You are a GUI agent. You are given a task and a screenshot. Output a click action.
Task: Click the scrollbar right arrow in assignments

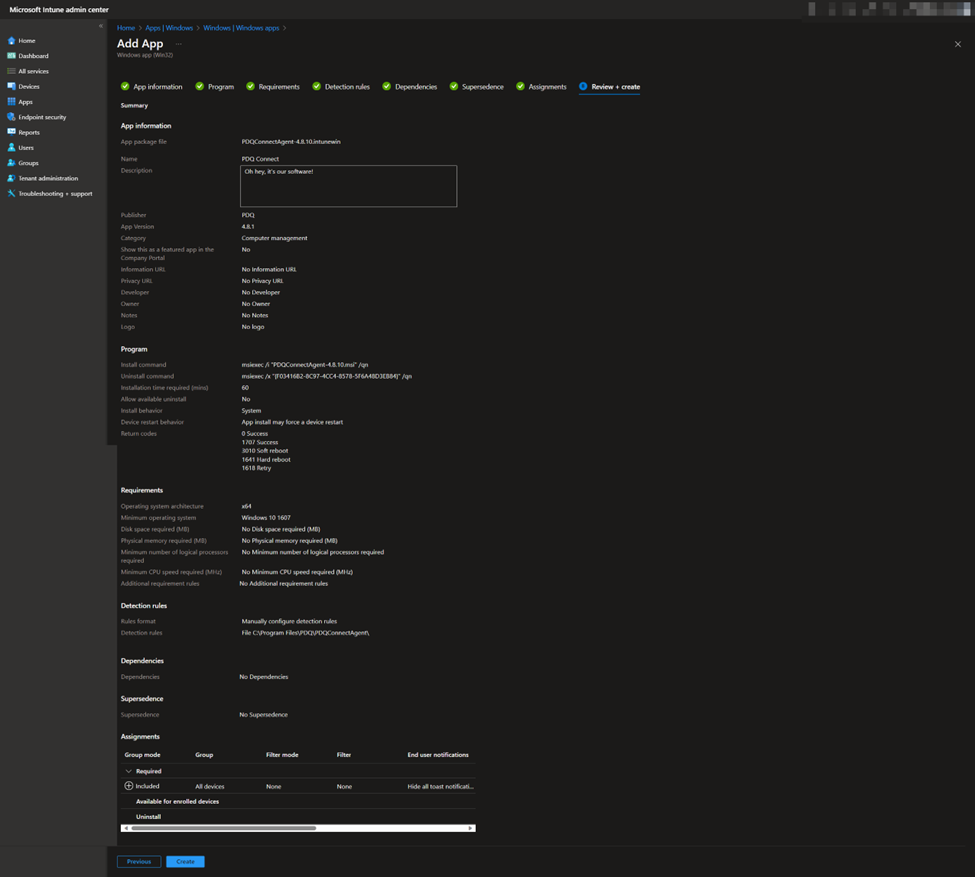click(x=471, y=828)
